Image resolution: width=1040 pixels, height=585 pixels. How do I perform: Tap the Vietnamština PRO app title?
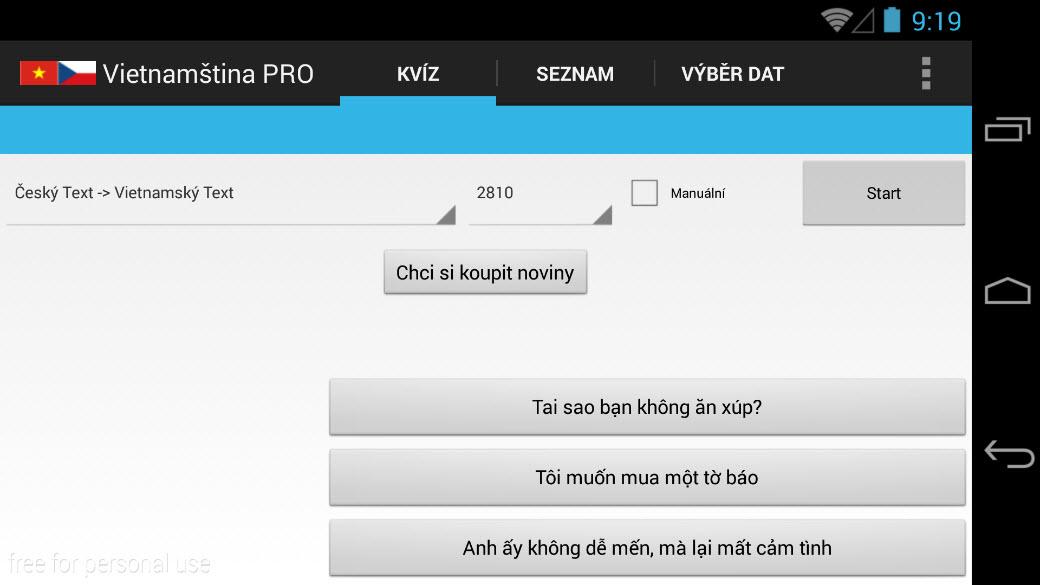coord(208,74)
